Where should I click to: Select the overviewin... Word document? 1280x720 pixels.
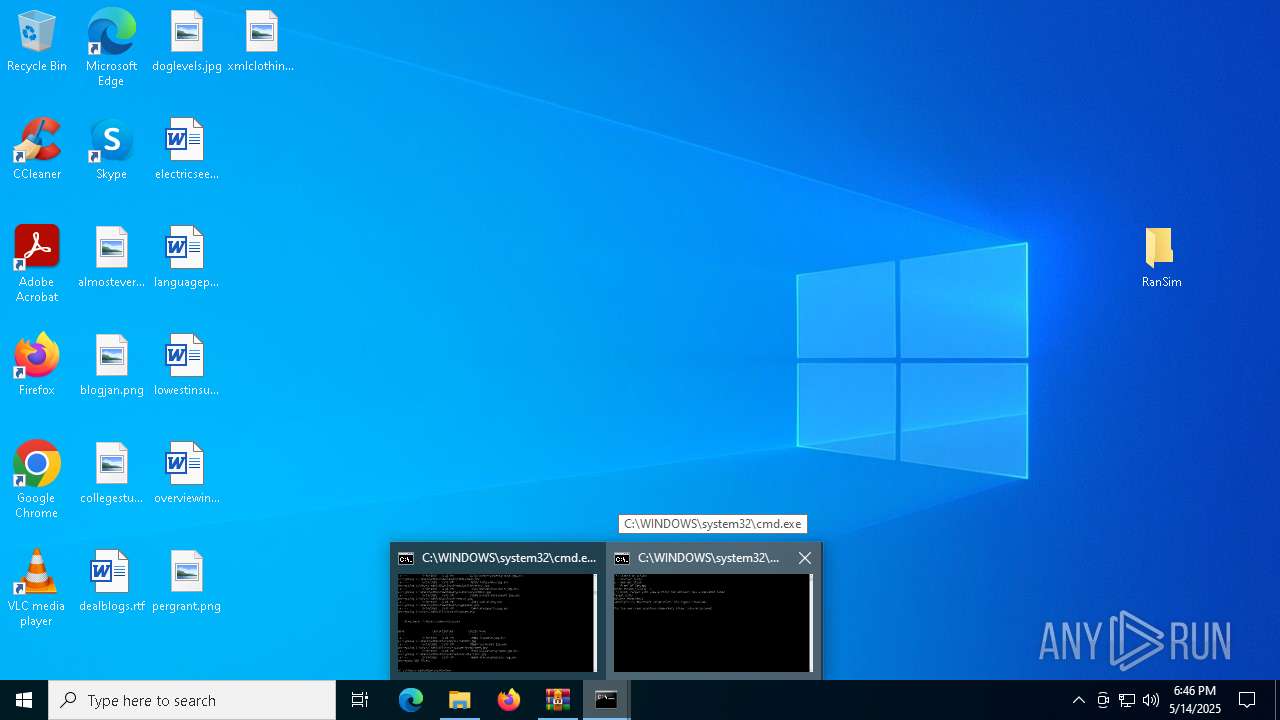click(187, 474)
